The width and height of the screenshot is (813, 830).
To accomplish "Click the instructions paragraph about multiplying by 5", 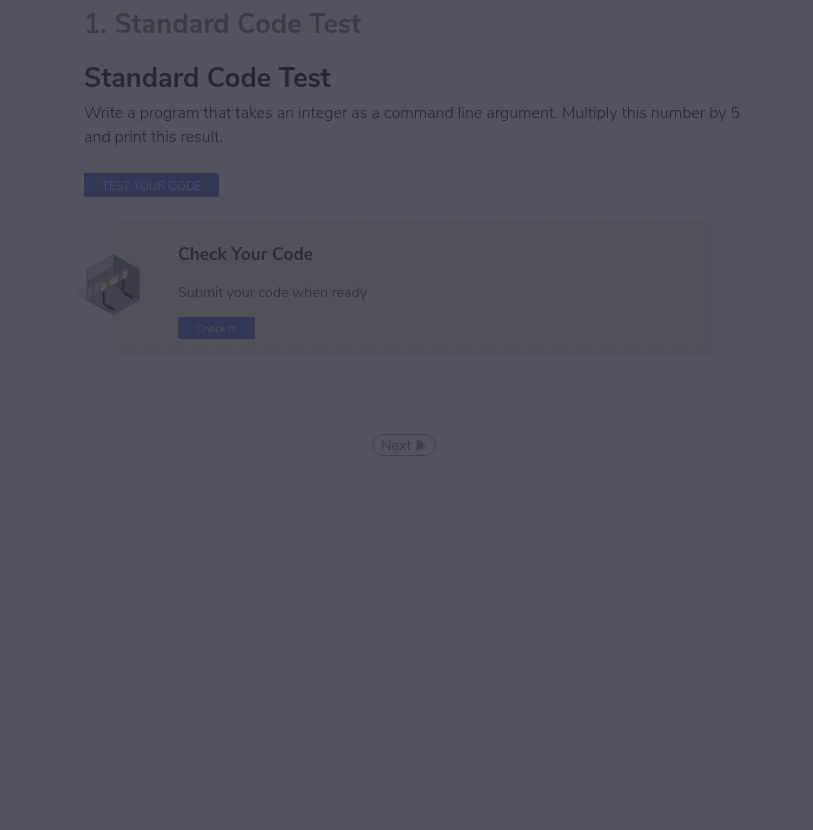I will coord(411,124).
